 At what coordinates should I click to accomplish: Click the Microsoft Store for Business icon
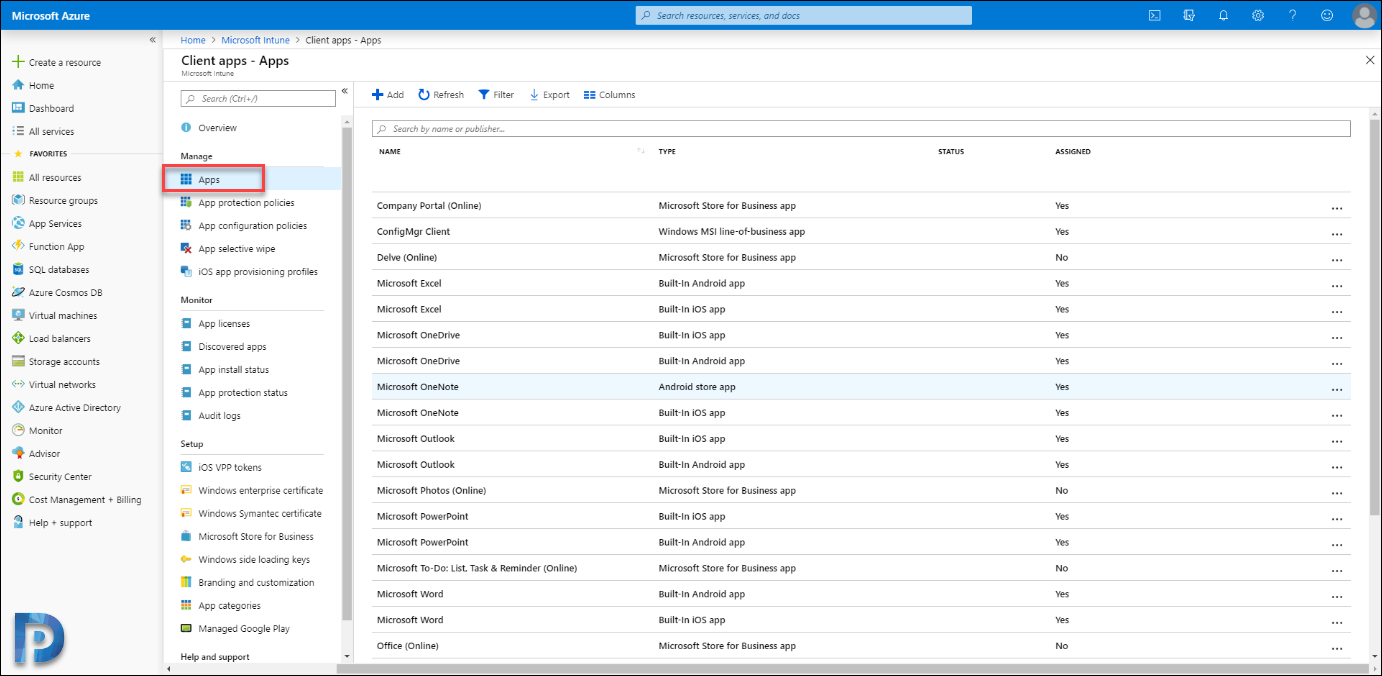[186, 536]
